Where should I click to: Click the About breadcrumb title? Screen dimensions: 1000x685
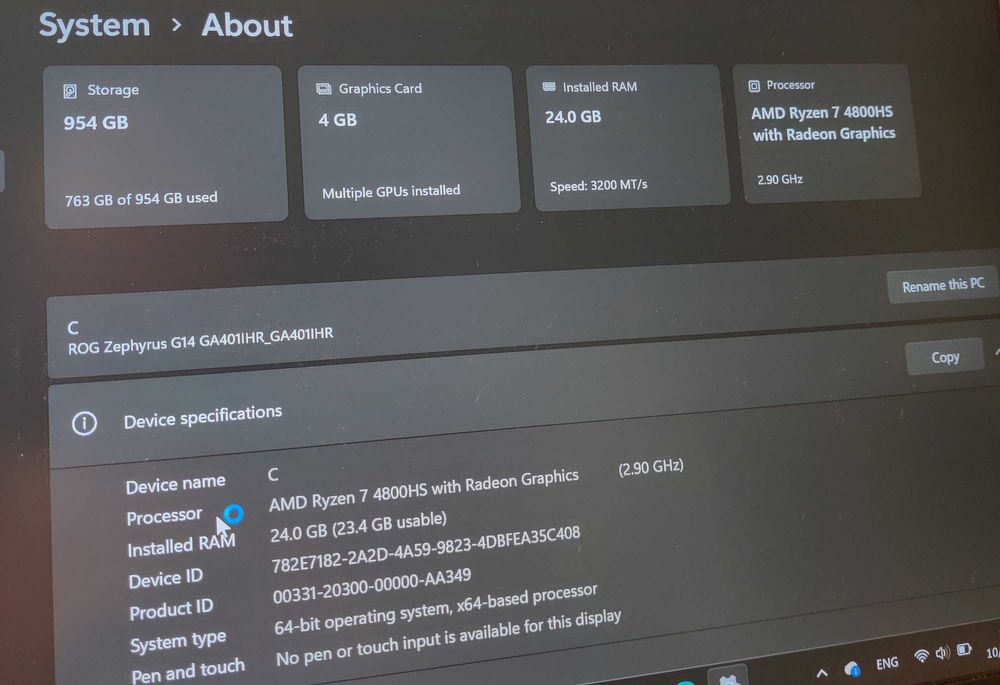pos(247,26)
